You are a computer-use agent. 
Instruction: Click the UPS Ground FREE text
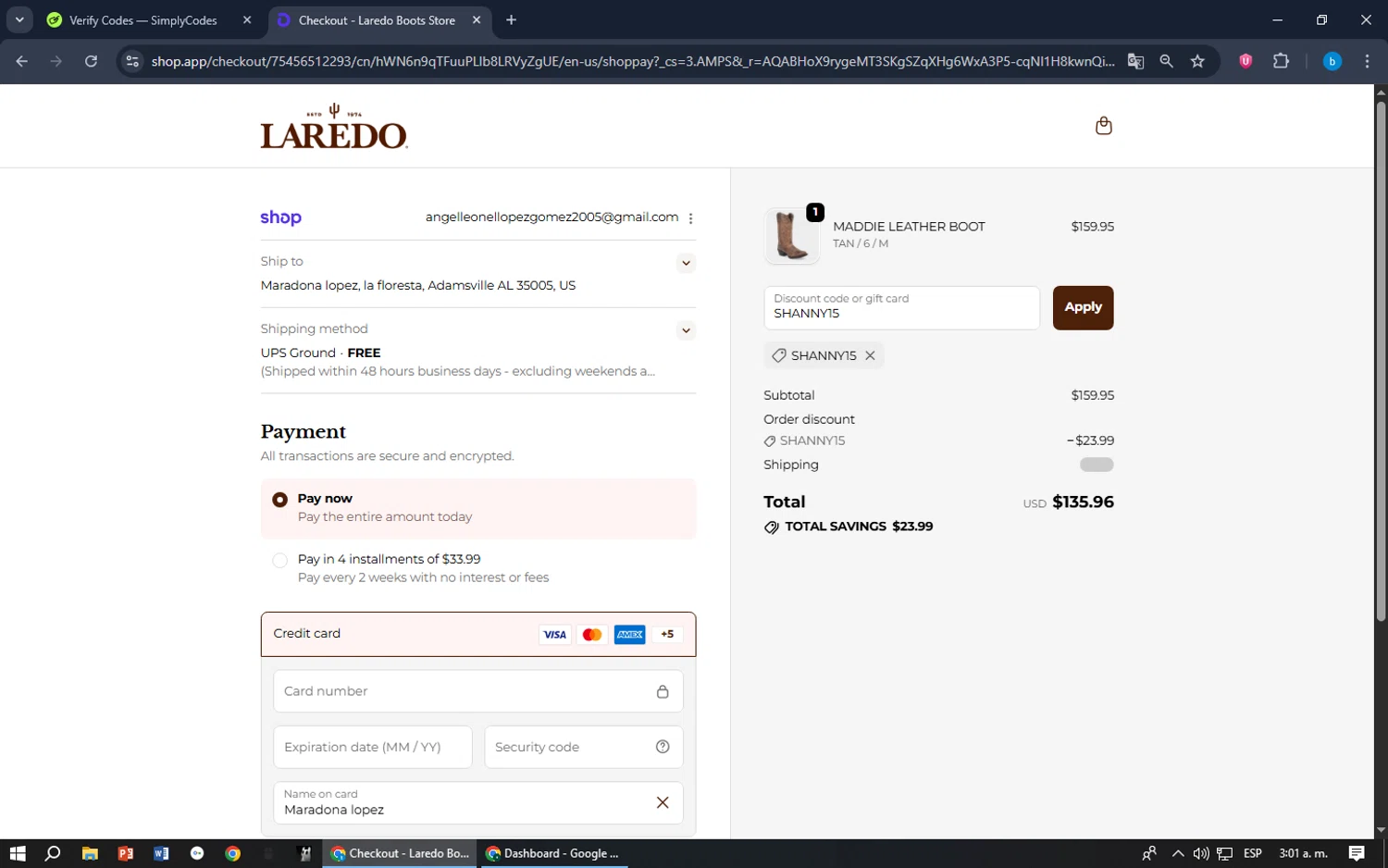[x=320, y=353]
